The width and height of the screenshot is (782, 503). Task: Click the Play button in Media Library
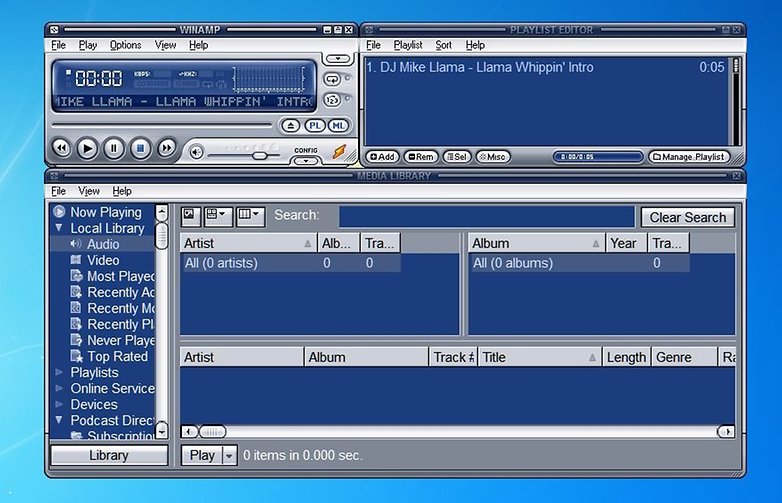coord(202,455)
